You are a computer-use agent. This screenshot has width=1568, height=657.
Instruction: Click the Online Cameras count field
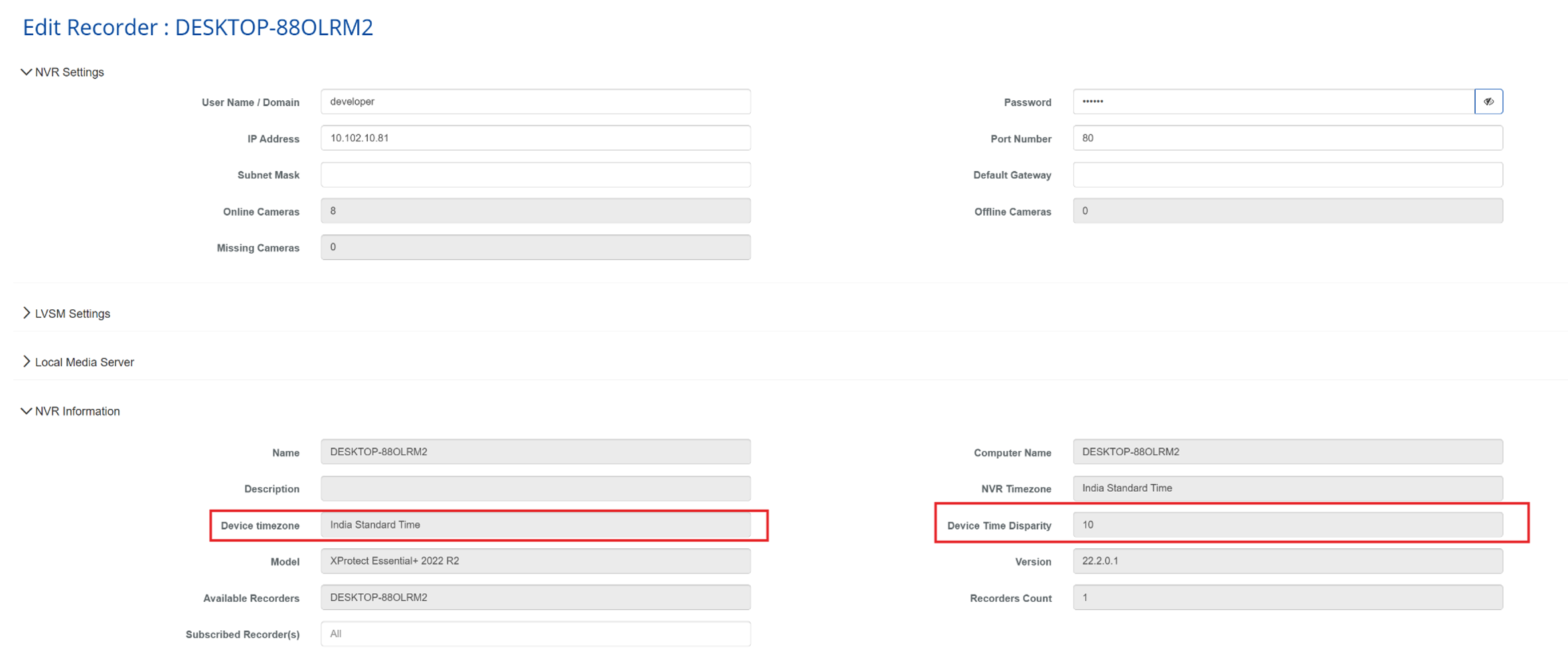(535, 211)
